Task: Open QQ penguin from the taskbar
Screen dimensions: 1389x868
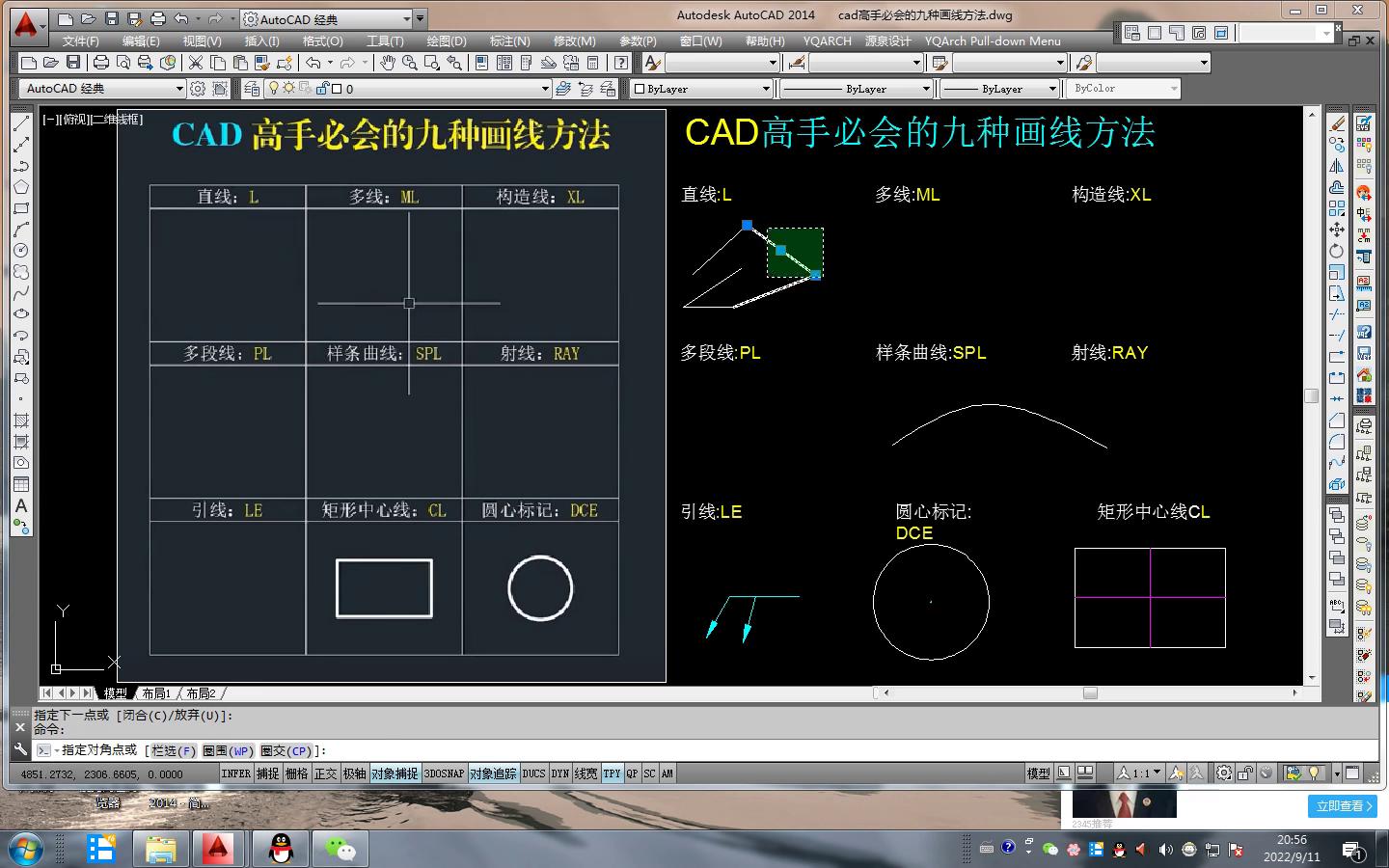Action: coord(281,849)
